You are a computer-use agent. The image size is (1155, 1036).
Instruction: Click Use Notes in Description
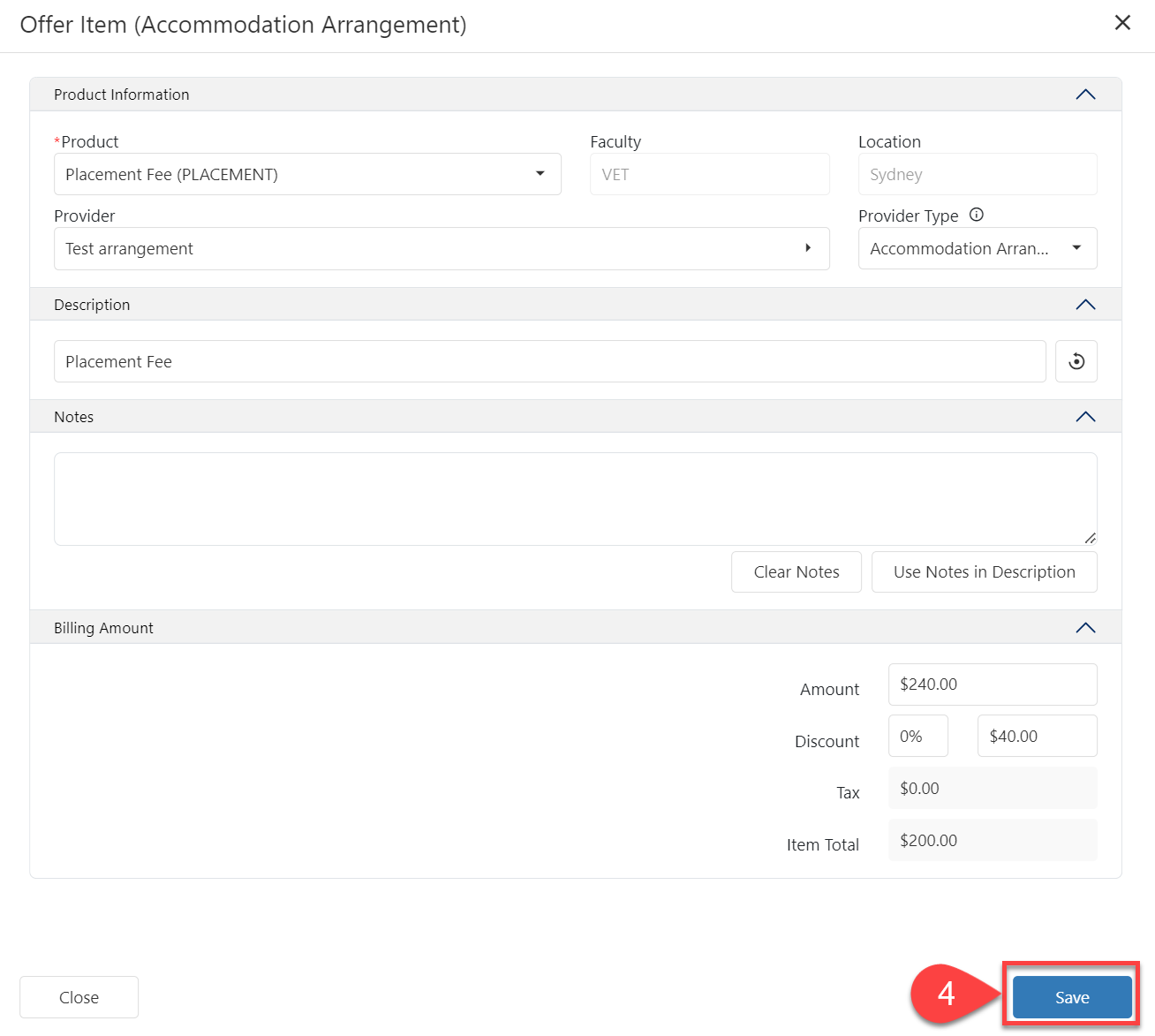[984, 572]
